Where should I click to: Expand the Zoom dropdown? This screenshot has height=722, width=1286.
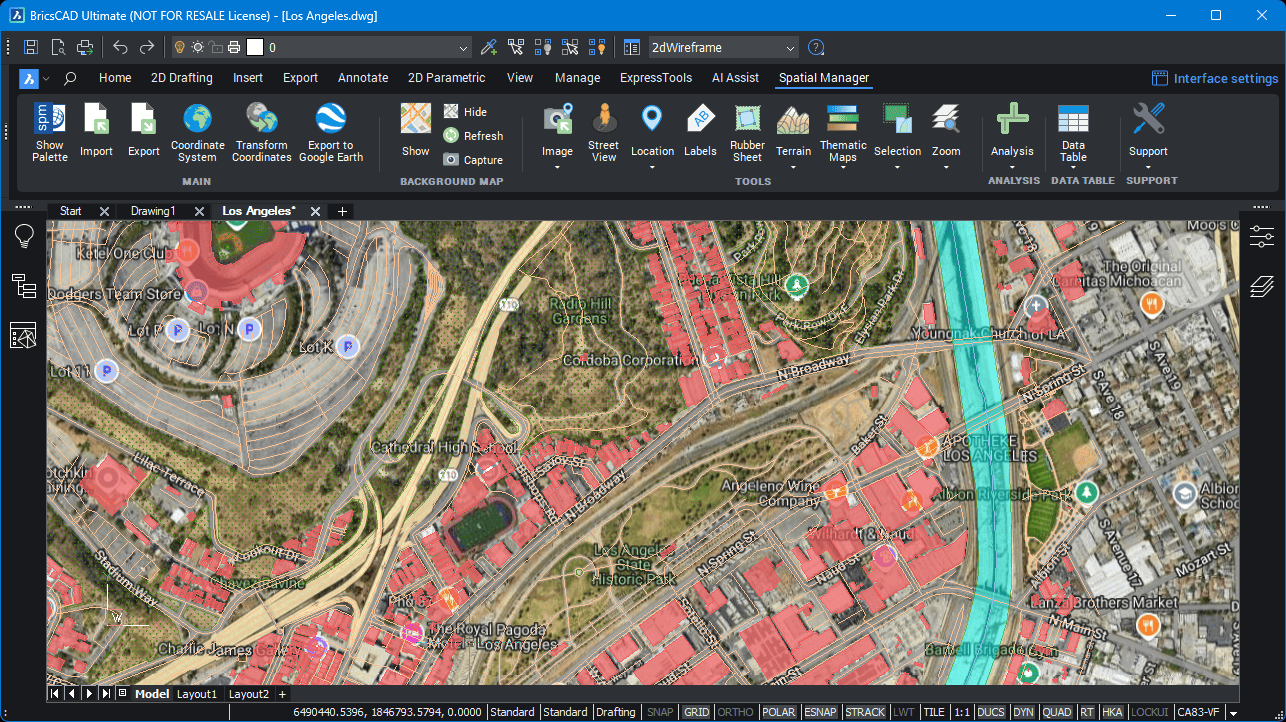point(946,166)
